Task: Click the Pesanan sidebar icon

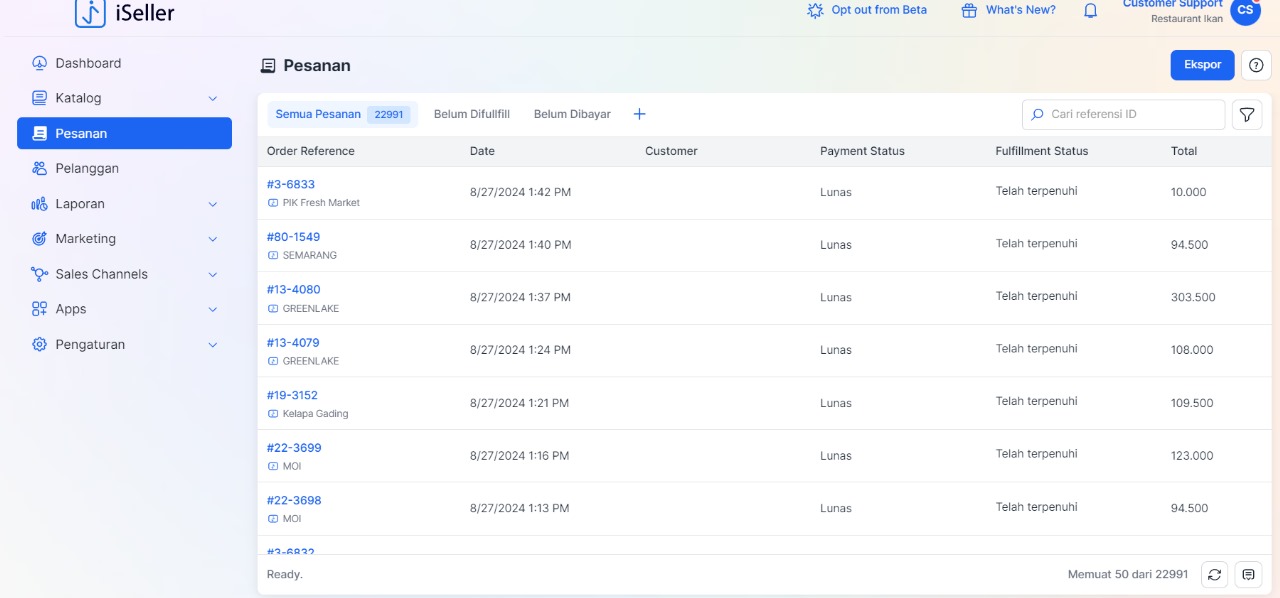Action: 39,133
